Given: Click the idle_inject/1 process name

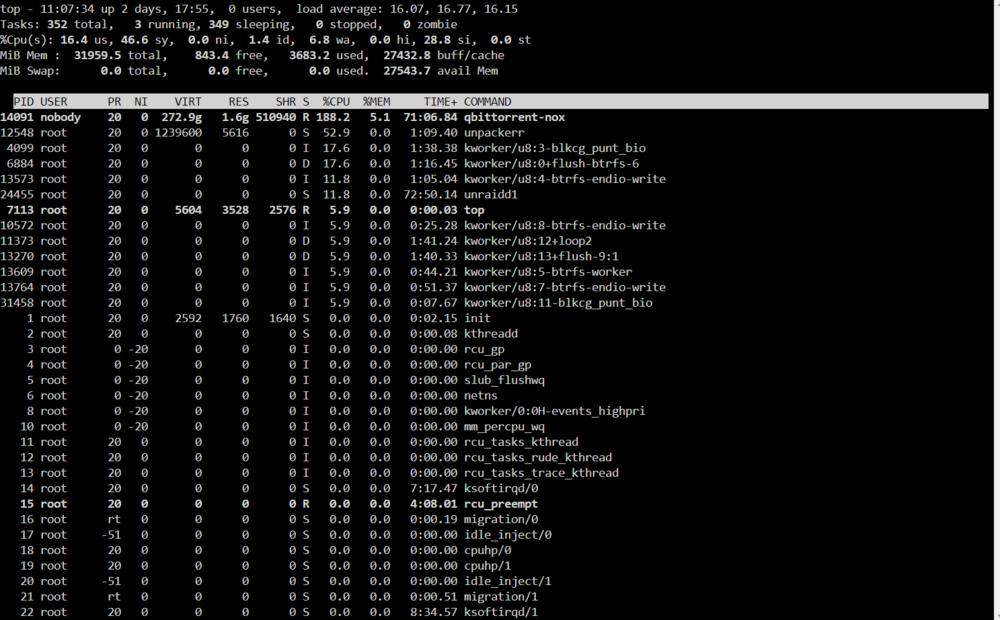Looking at the screenshot, I should [x=507, y=581].
